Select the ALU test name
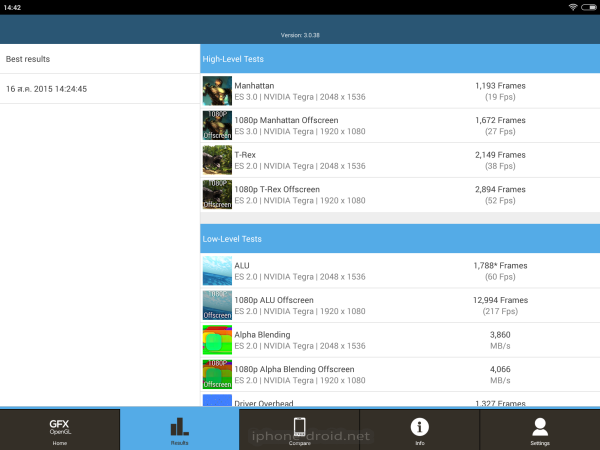Screen dimensions: 600x450 coord(242,266)
